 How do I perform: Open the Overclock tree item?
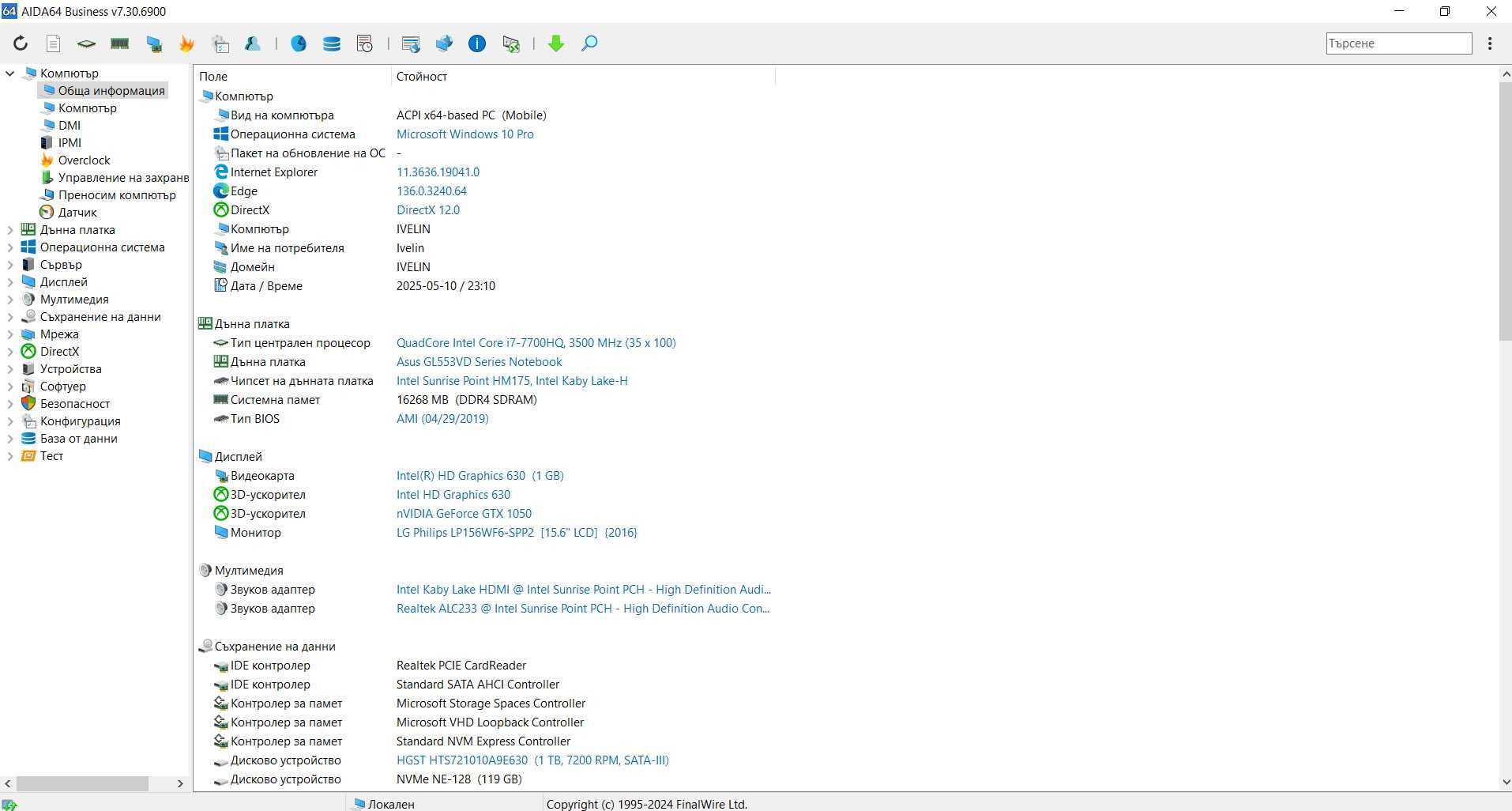coord(84,160)
